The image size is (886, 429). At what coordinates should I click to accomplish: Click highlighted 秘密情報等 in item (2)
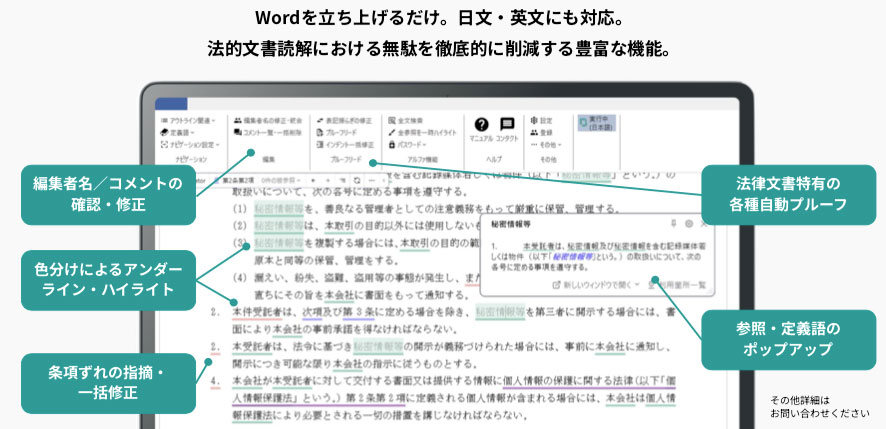pyautogui.click(x=279, y=227)
